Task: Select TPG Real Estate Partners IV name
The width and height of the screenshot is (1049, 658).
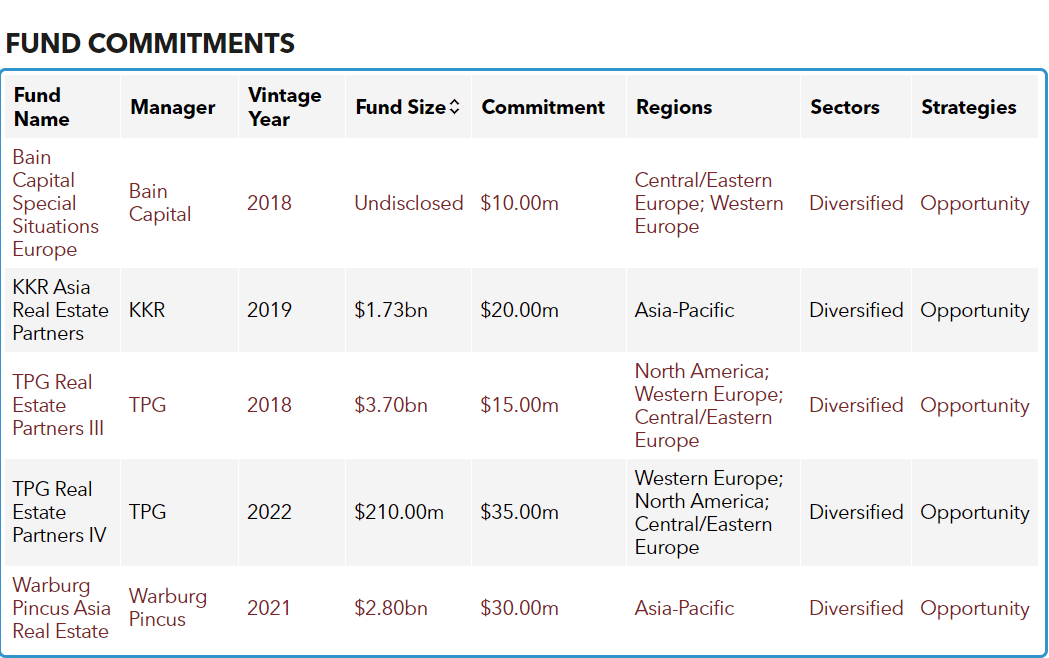Action: 60,512
